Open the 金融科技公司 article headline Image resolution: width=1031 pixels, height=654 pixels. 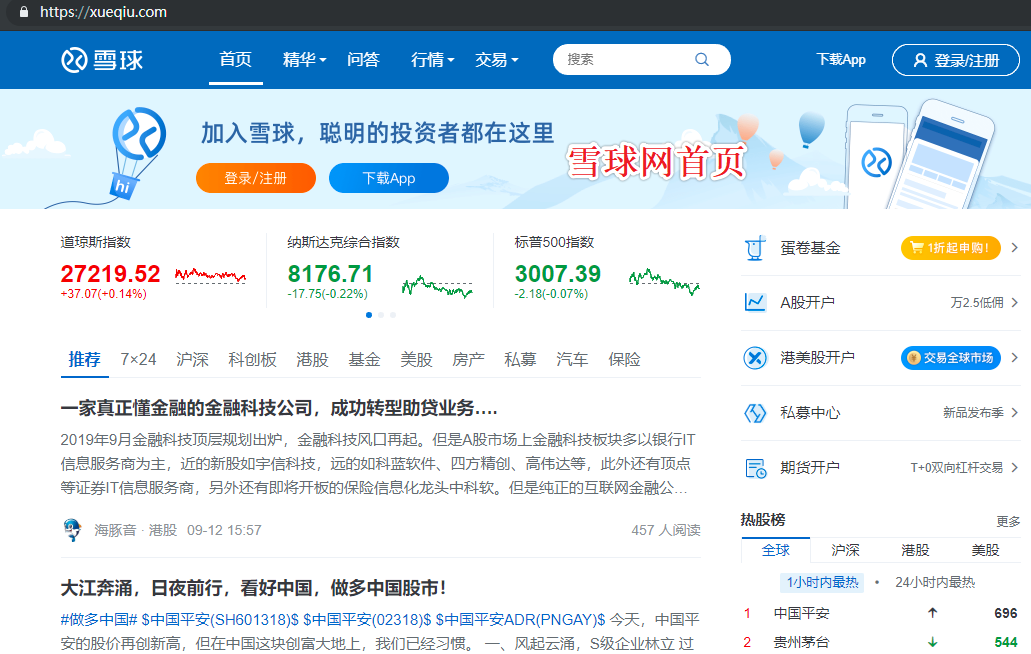(279, 408)
